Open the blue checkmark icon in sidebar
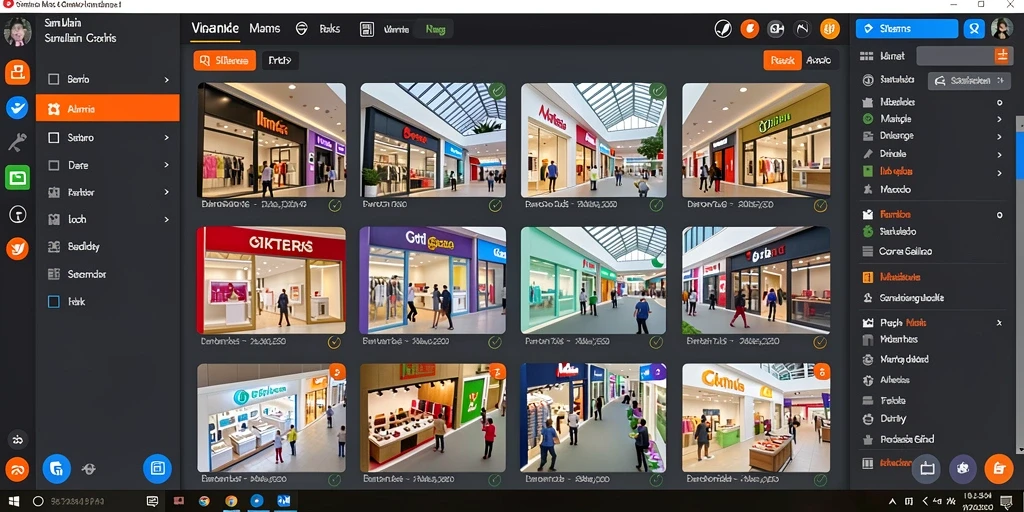 point(17,107)
